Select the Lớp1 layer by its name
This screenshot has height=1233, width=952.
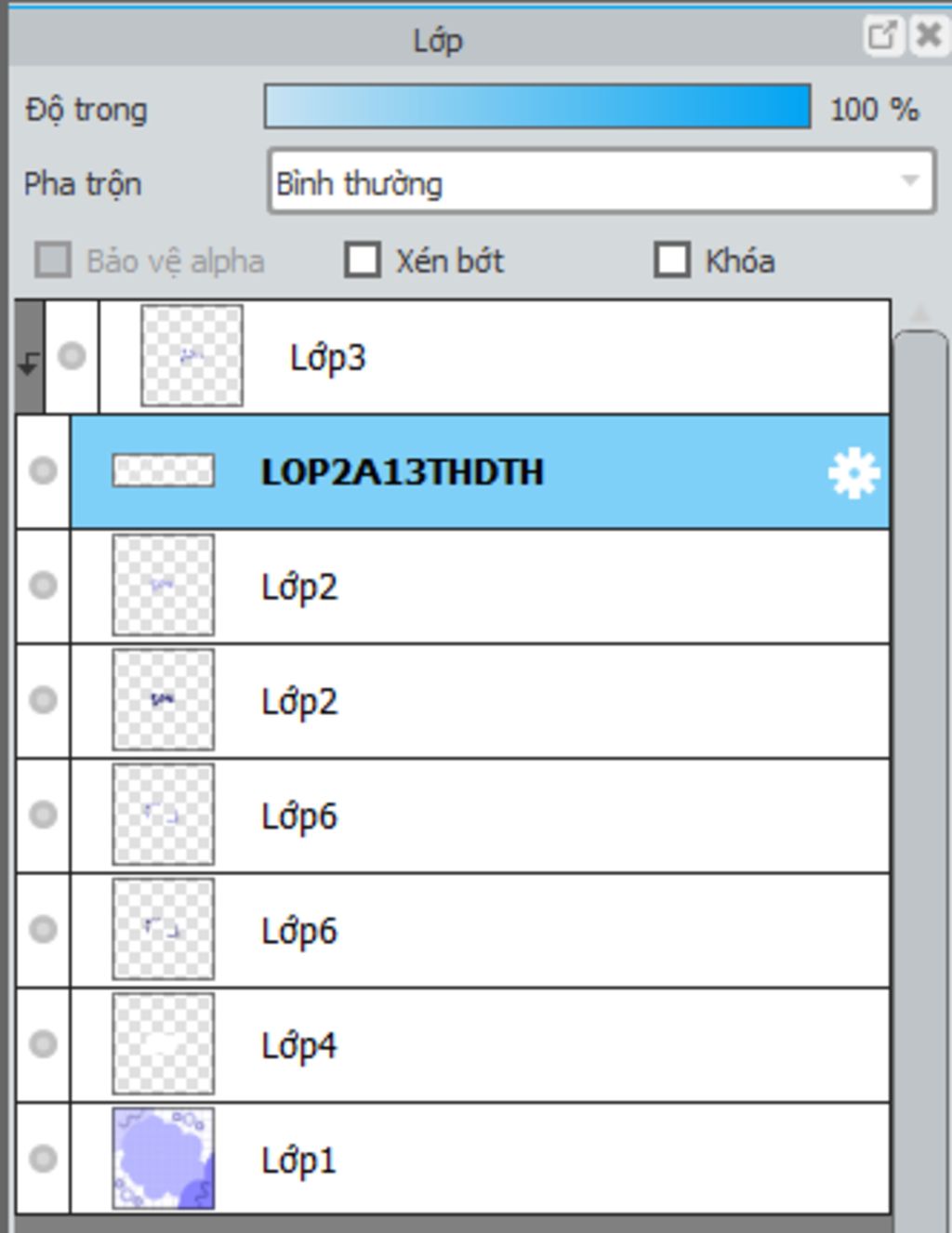point(298,1160)
